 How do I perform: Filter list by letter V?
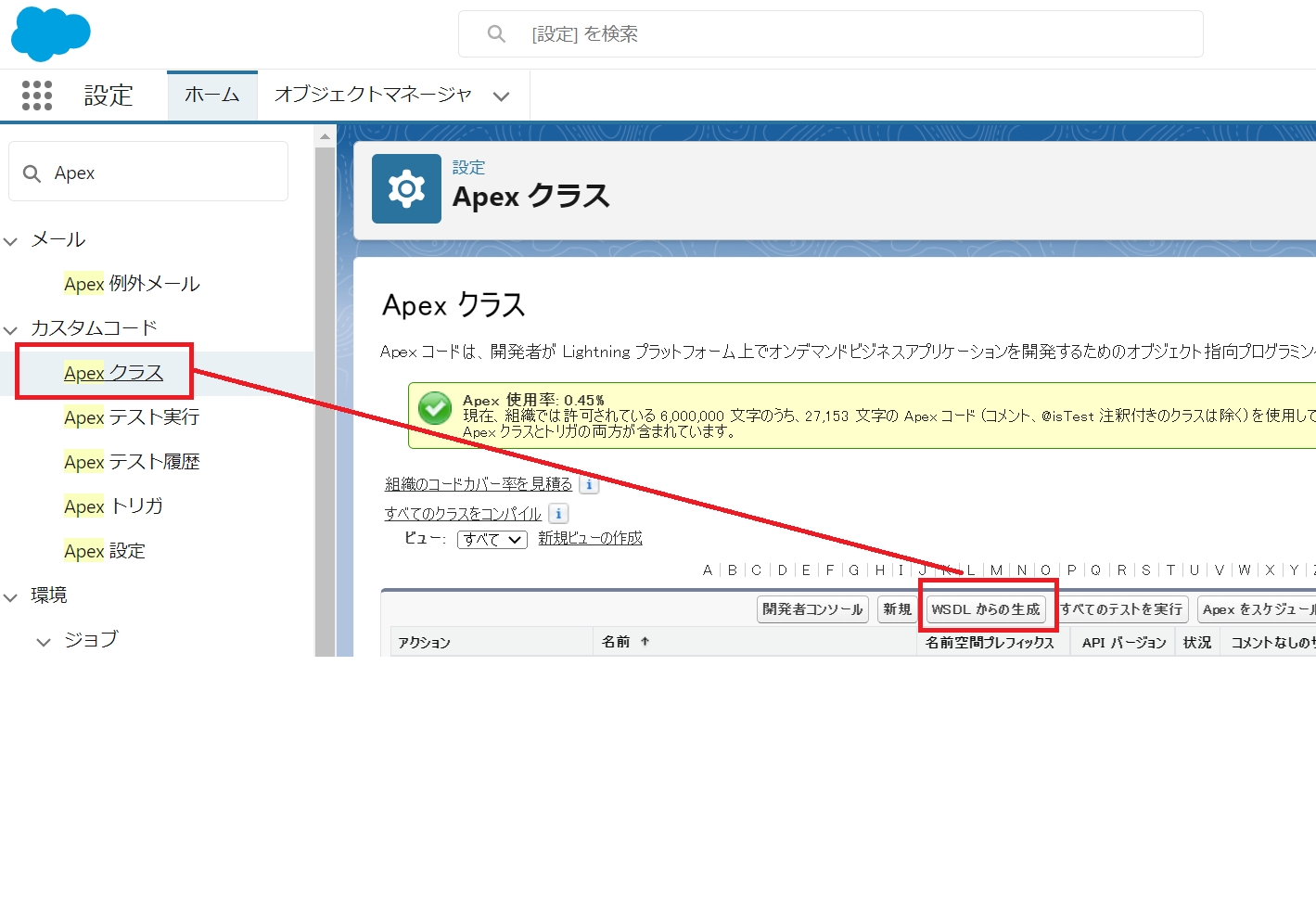pyautogui.click(x=1220, y=570)
